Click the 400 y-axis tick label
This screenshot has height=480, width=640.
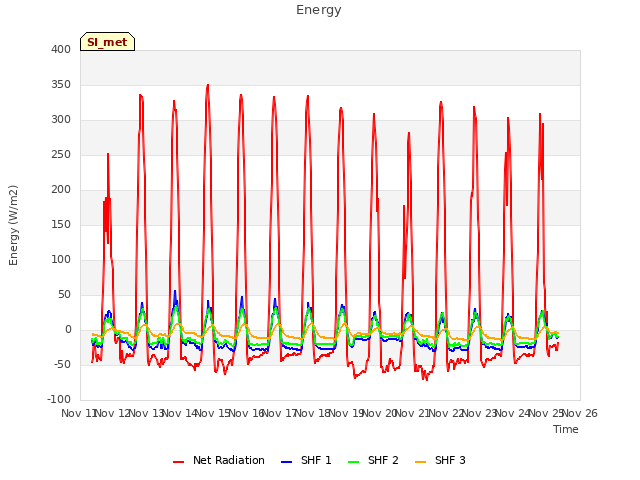(61, 49)
